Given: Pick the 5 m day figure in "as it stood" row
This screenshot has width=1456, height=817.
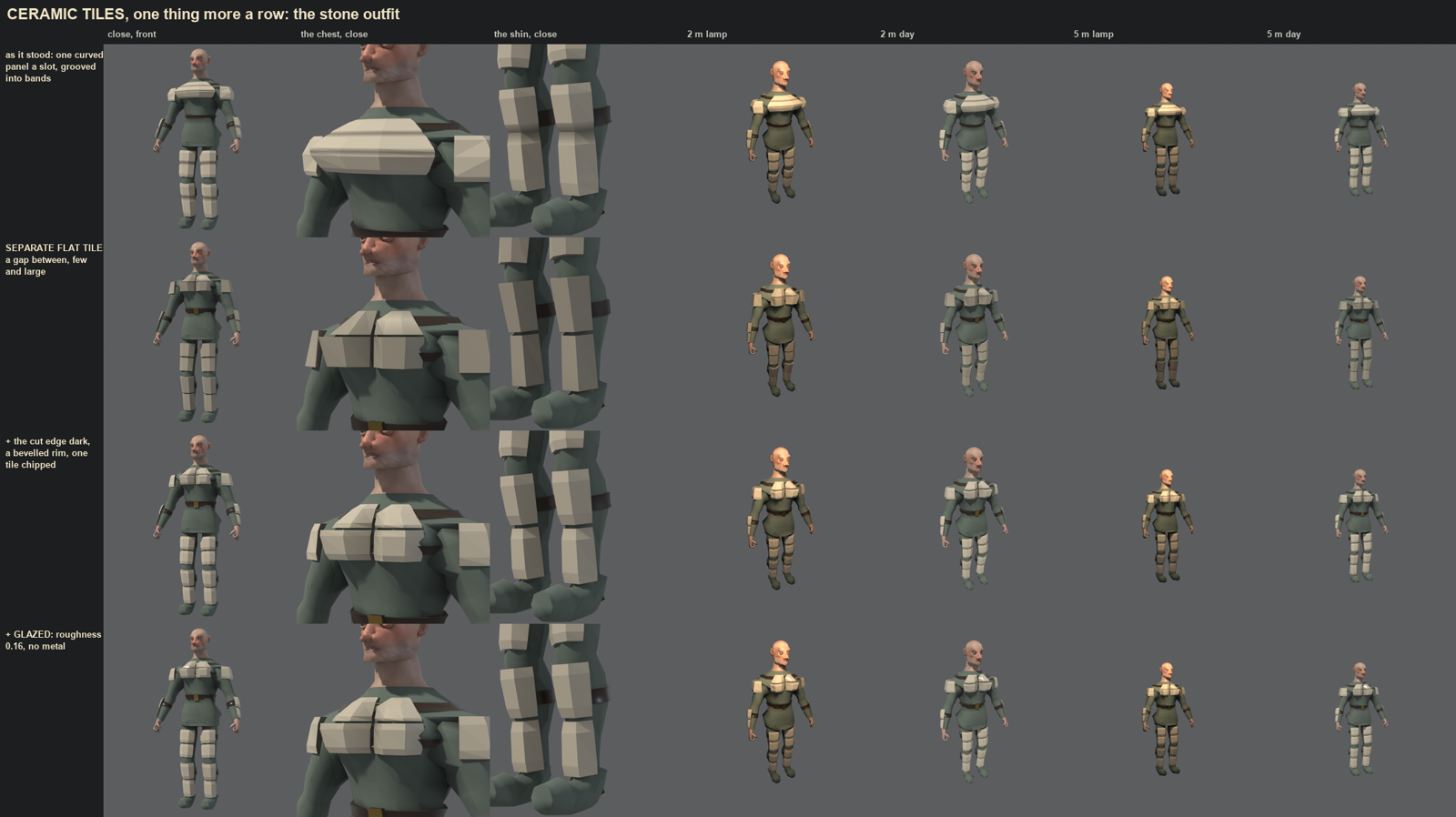Looking at the screenshot, I should click(1360, 141).
